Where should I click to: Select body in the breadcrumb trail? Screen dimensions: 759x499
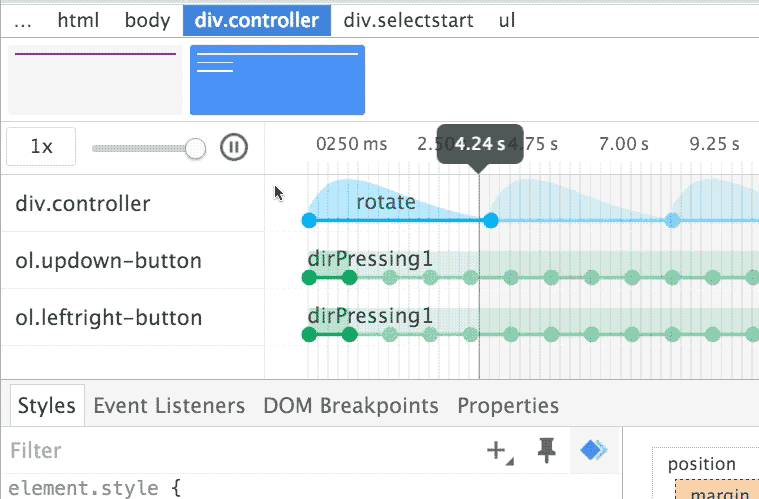[147, 19]
